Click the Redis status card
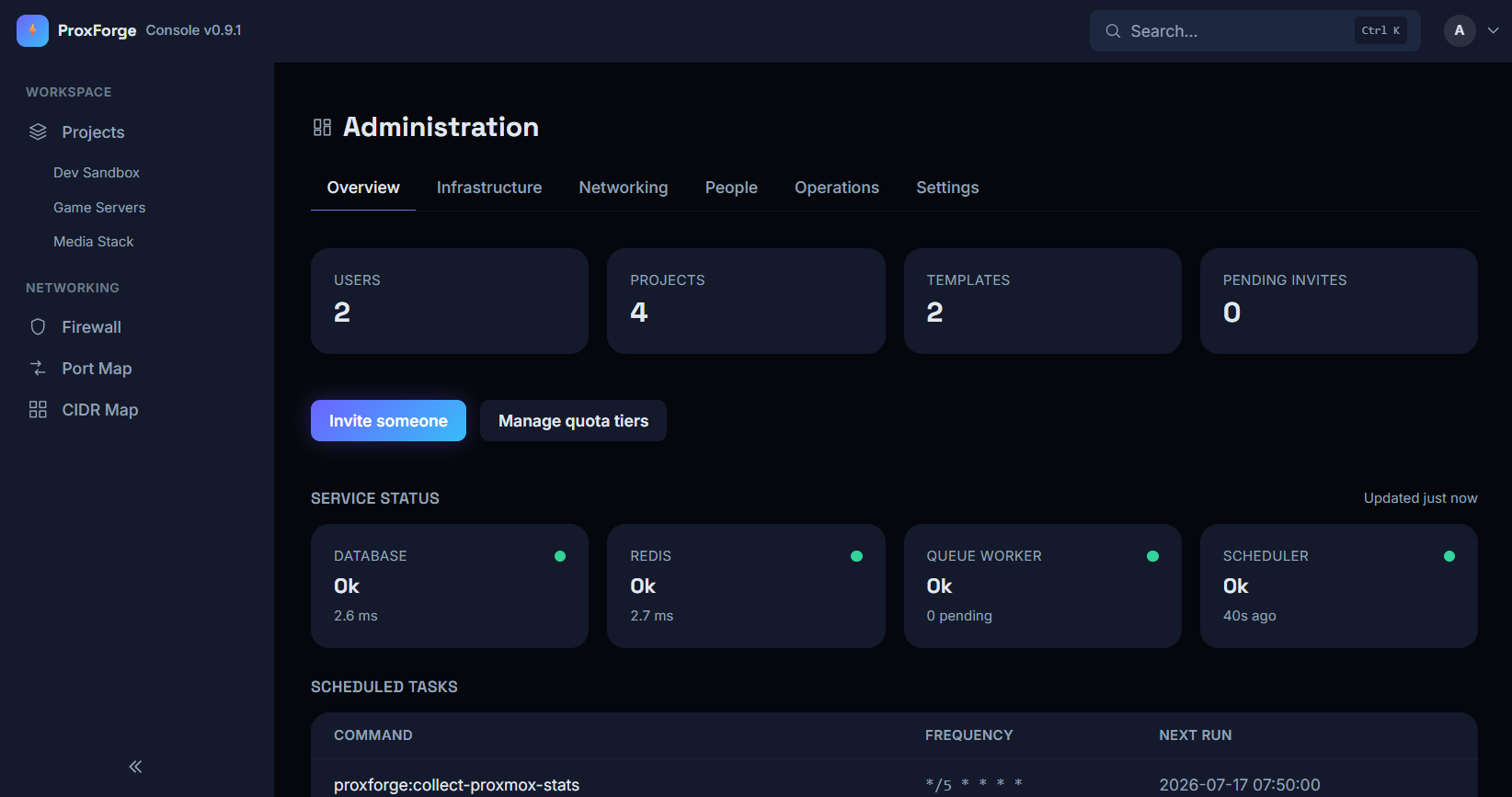 pos(746,586)
